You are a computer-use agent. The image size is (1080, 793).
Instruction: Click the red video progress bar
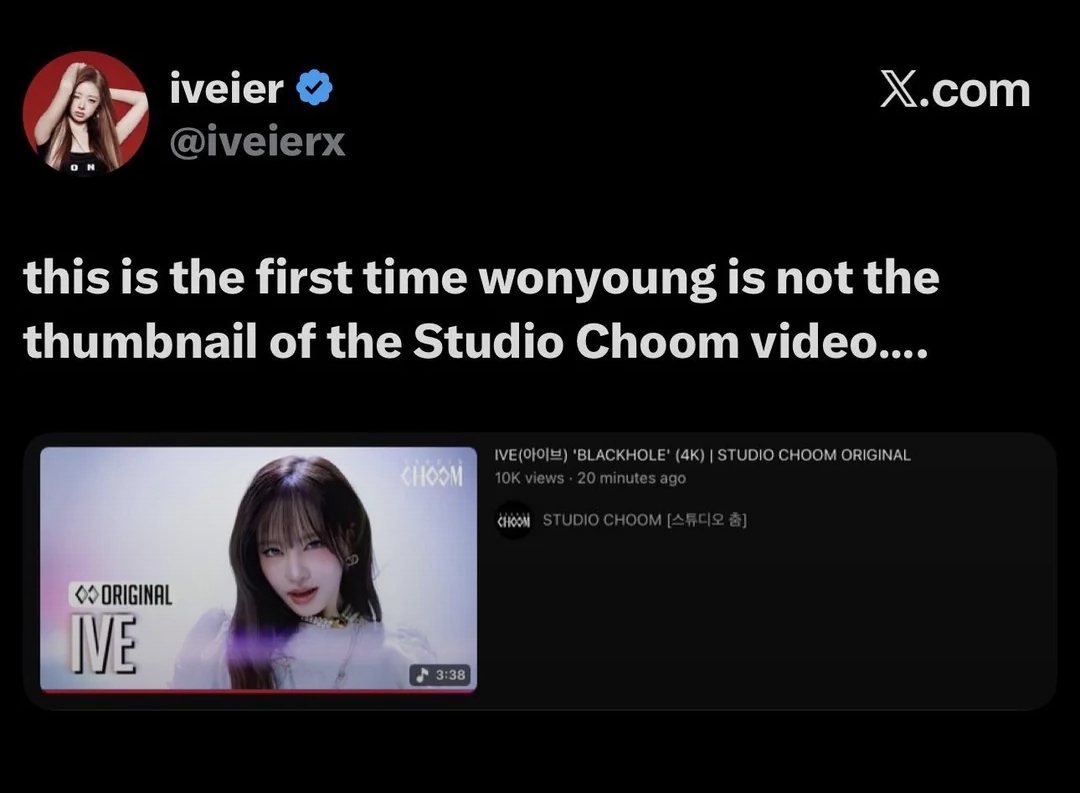pyautogui.click(x=258, y=690)
